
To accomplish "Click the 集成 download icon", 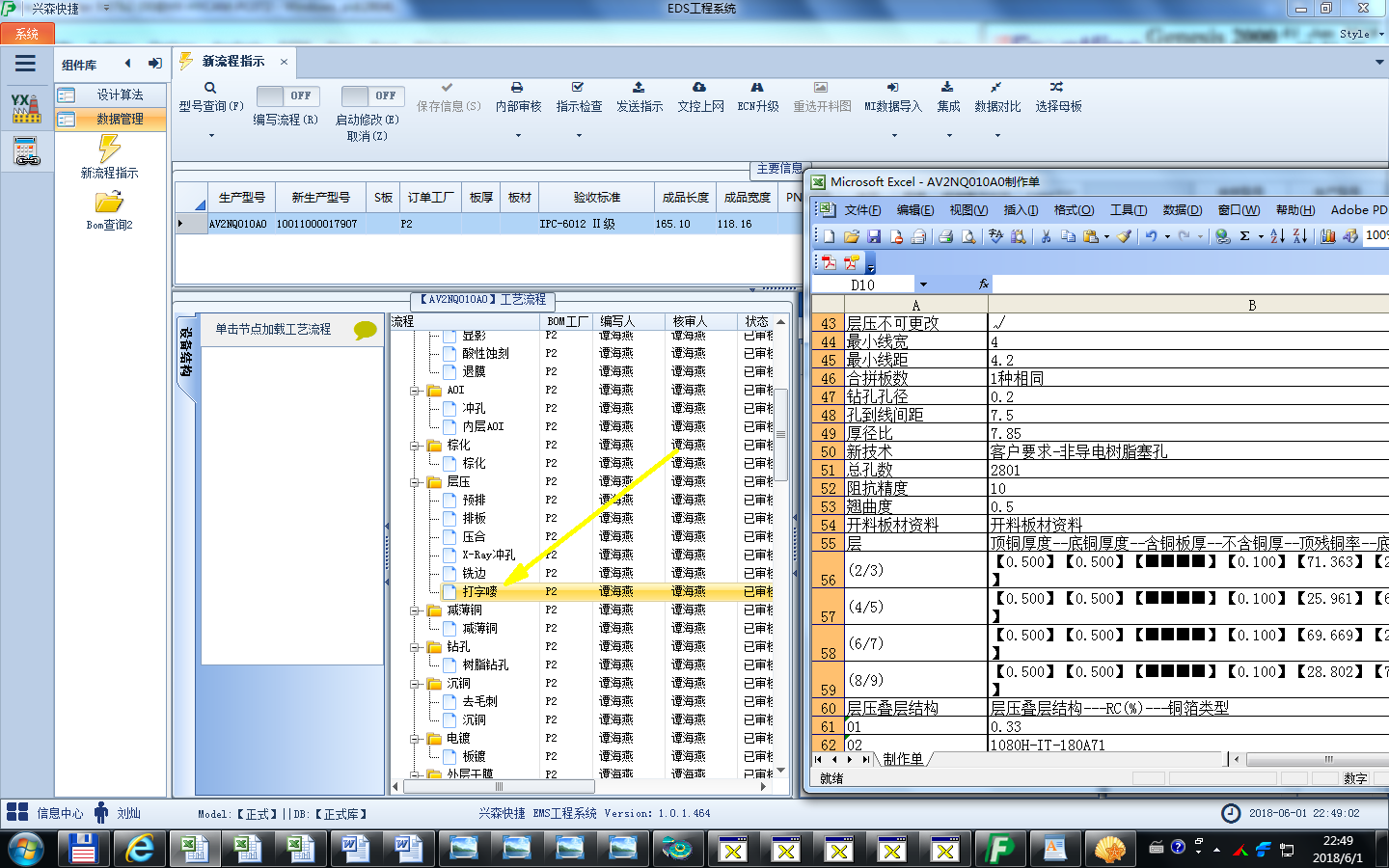I will pyautogui.click(x=947, y=87).
